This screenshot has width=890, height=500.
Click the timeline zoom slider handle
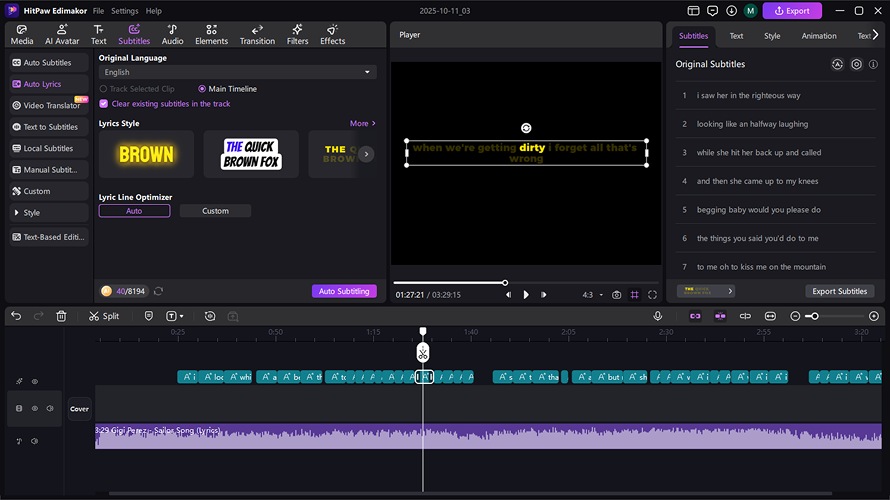[814, 316]
